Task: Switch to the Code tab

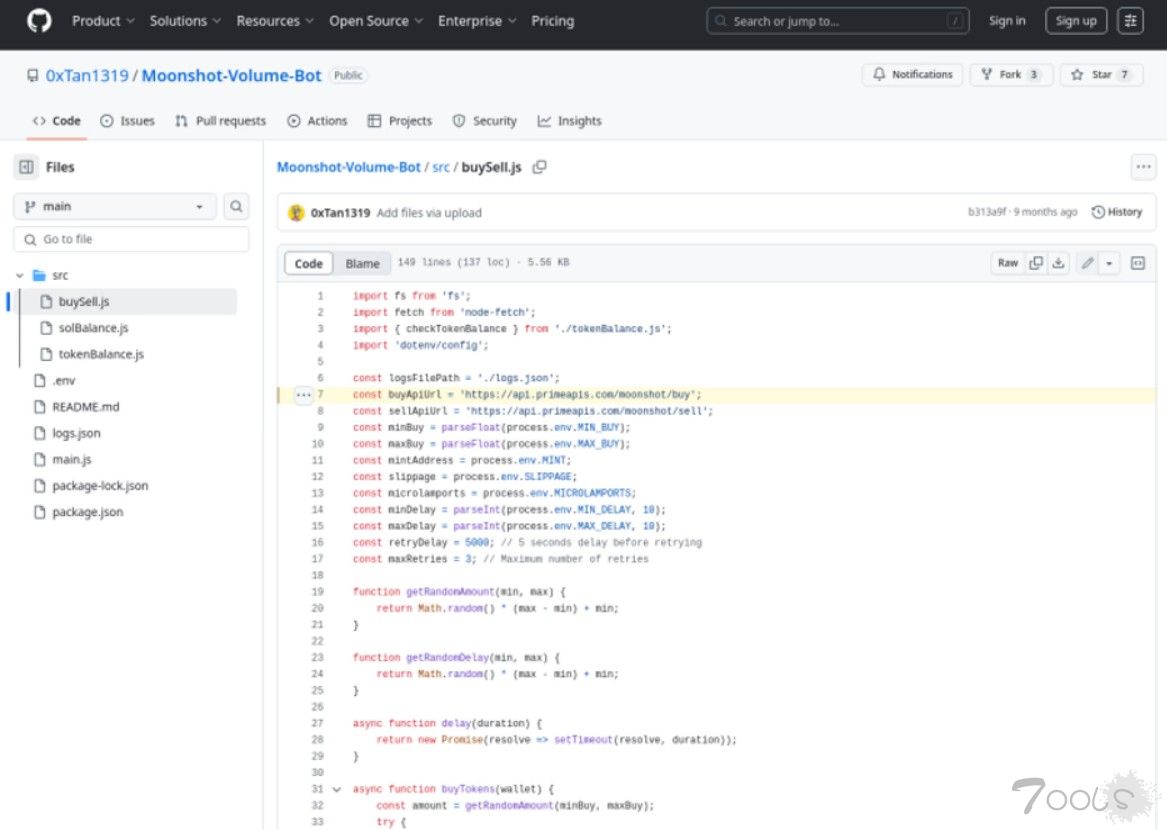Action: 57,121
